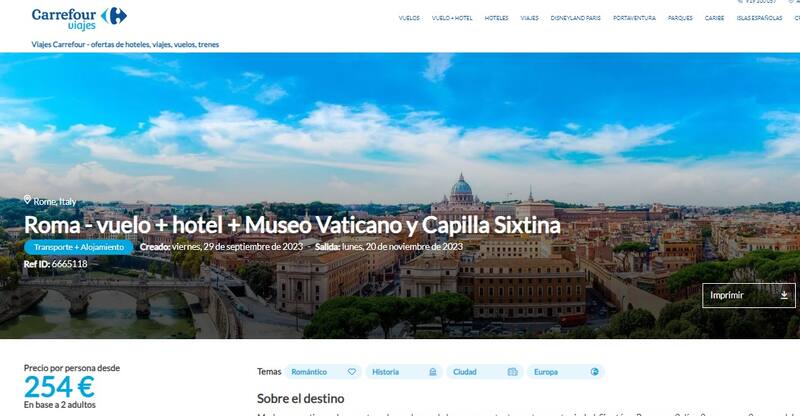The width and height of the screenshot is (800, 416).
Task: Go to the Hoteles section
Action: [496, 18]
